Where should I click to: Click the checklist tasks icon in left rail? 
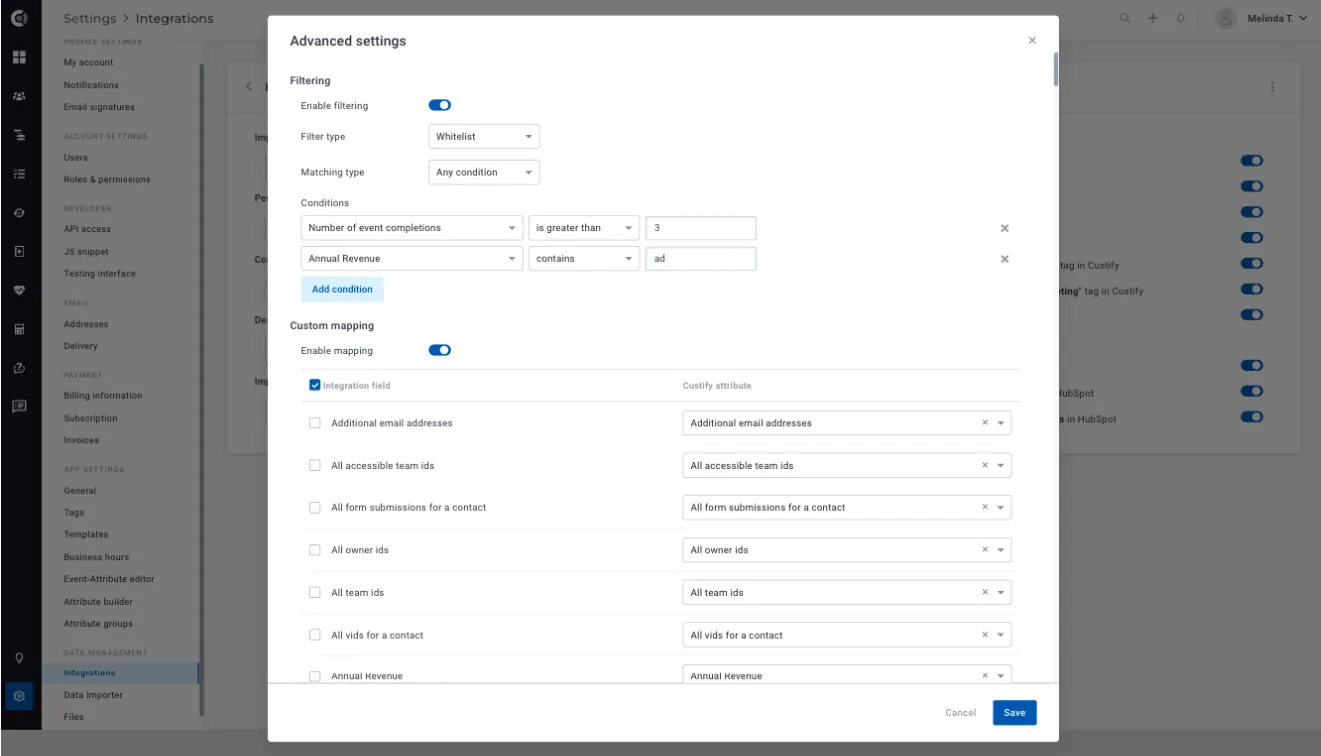(x=19, y=174)
